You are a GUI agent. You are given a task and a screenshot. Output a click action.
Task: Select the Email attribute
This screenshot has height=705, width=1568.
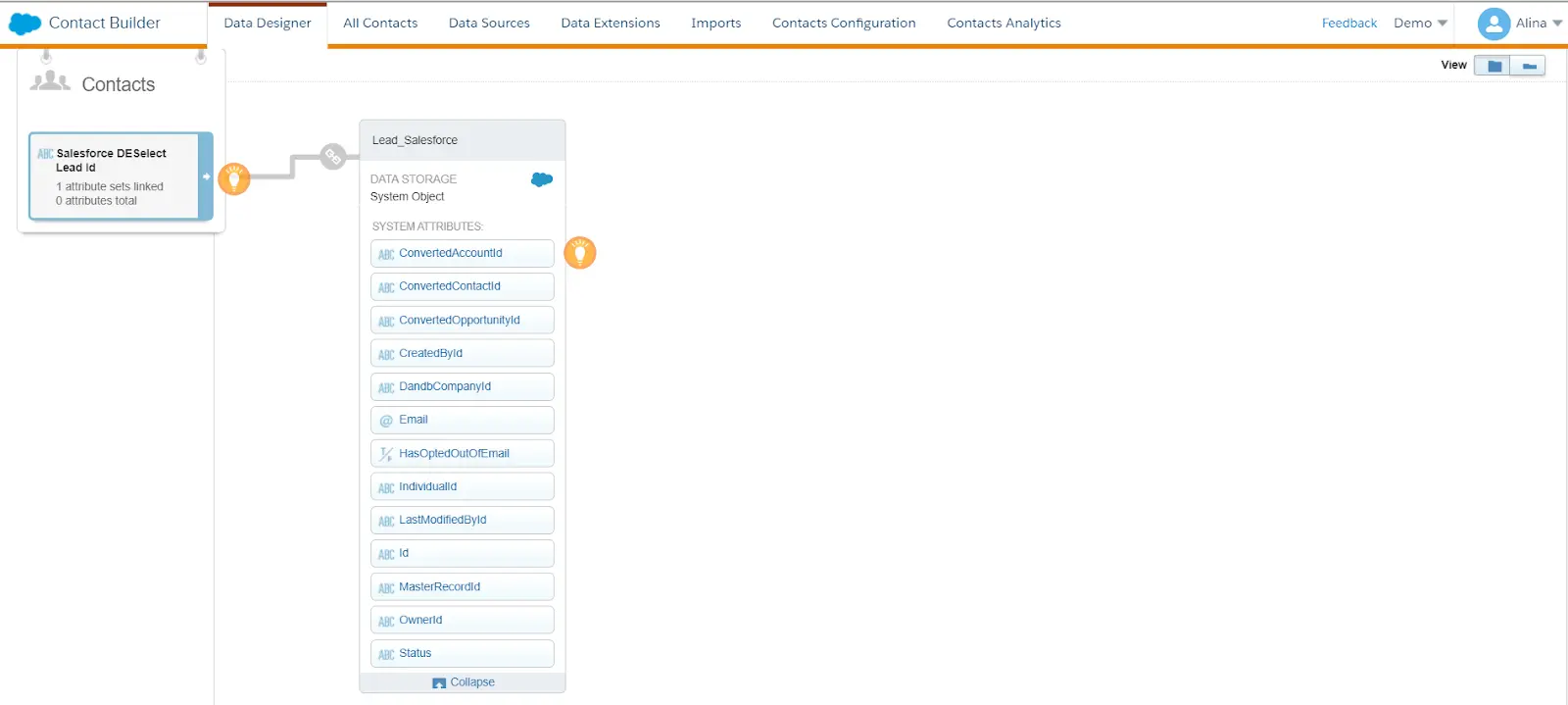[462, 420]
